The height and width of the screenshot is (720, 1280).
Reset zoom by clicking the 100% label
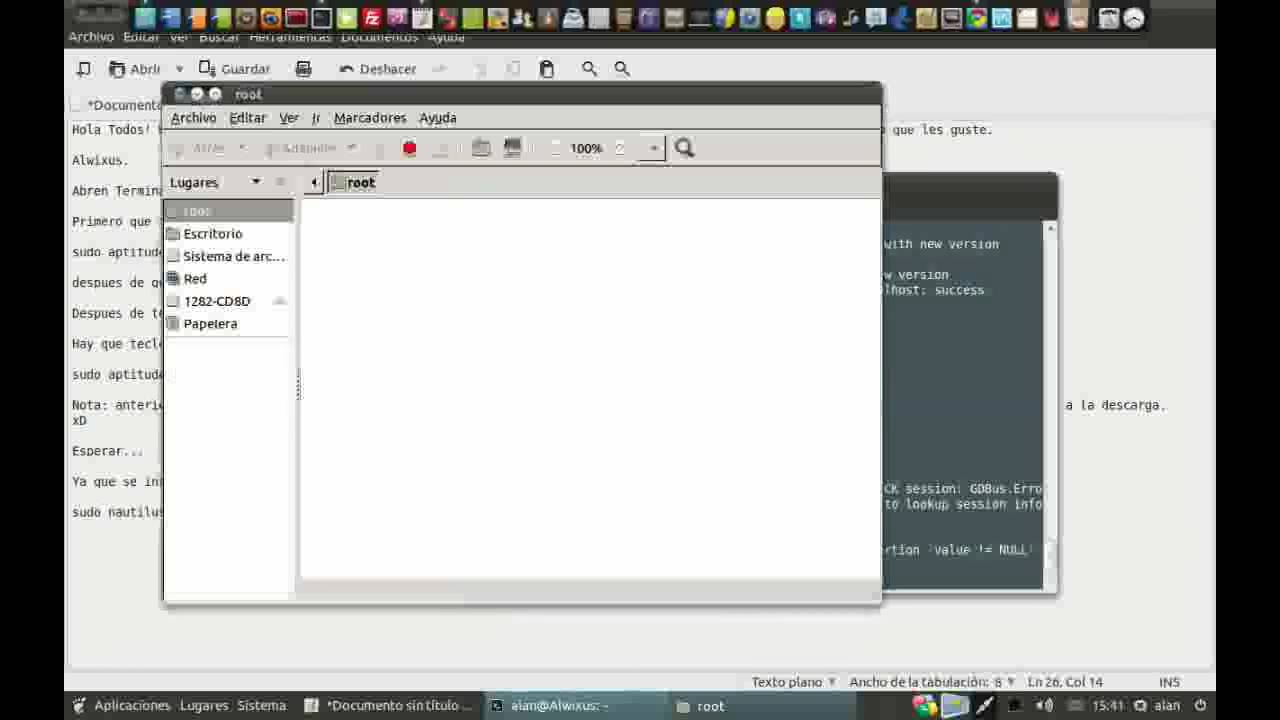click(x=586, y=148)
